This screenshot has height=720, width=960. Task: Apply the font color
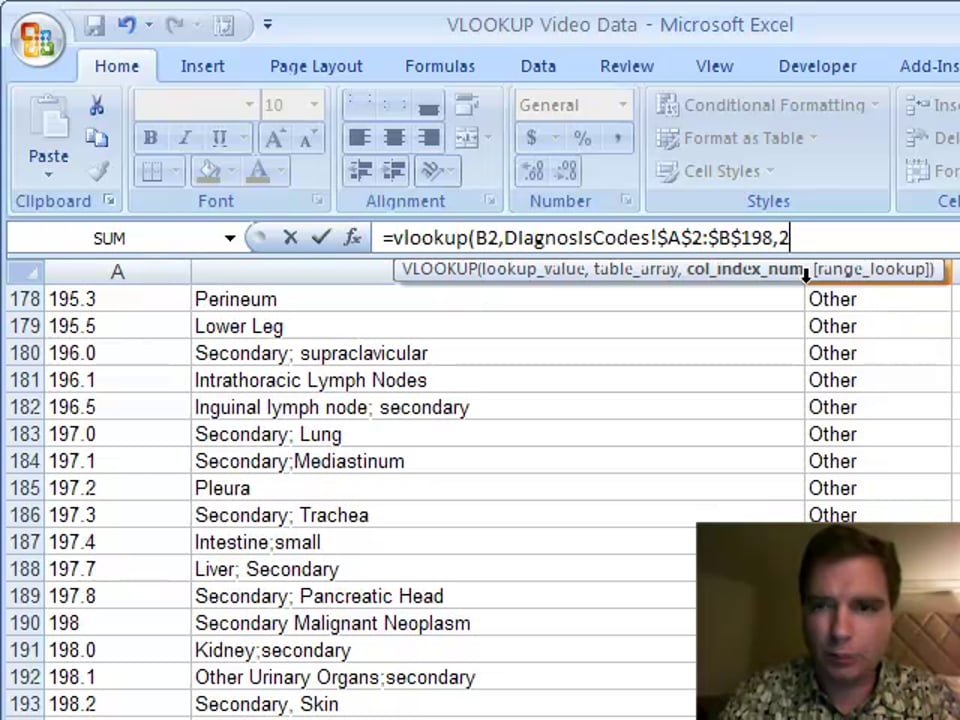tap(258, 172)
